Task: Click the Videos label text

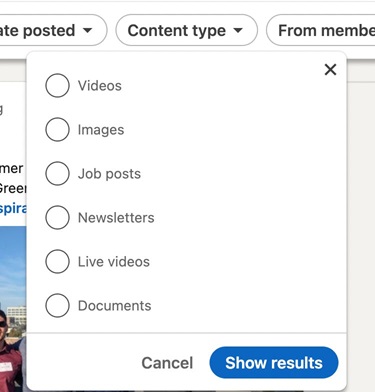Action: (x=100, y=86)
